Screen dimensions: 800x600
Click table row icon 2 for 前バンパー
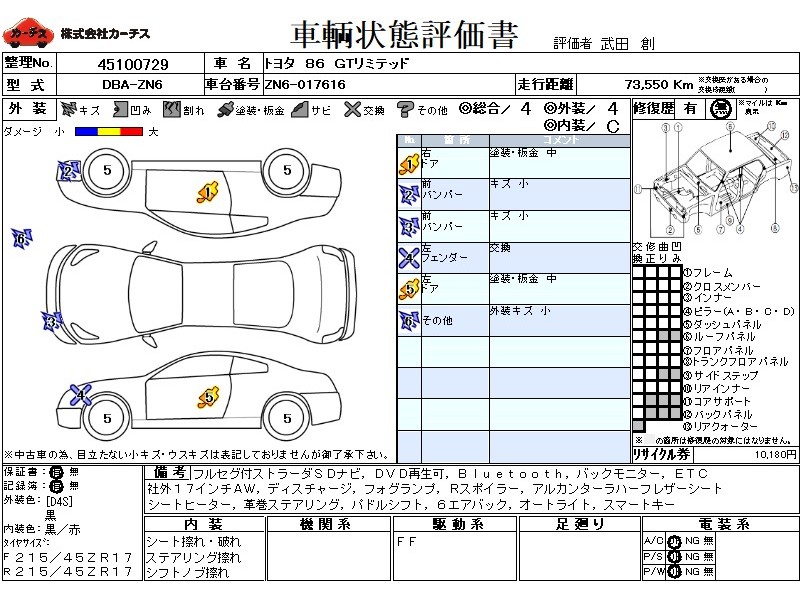(409, 195)
